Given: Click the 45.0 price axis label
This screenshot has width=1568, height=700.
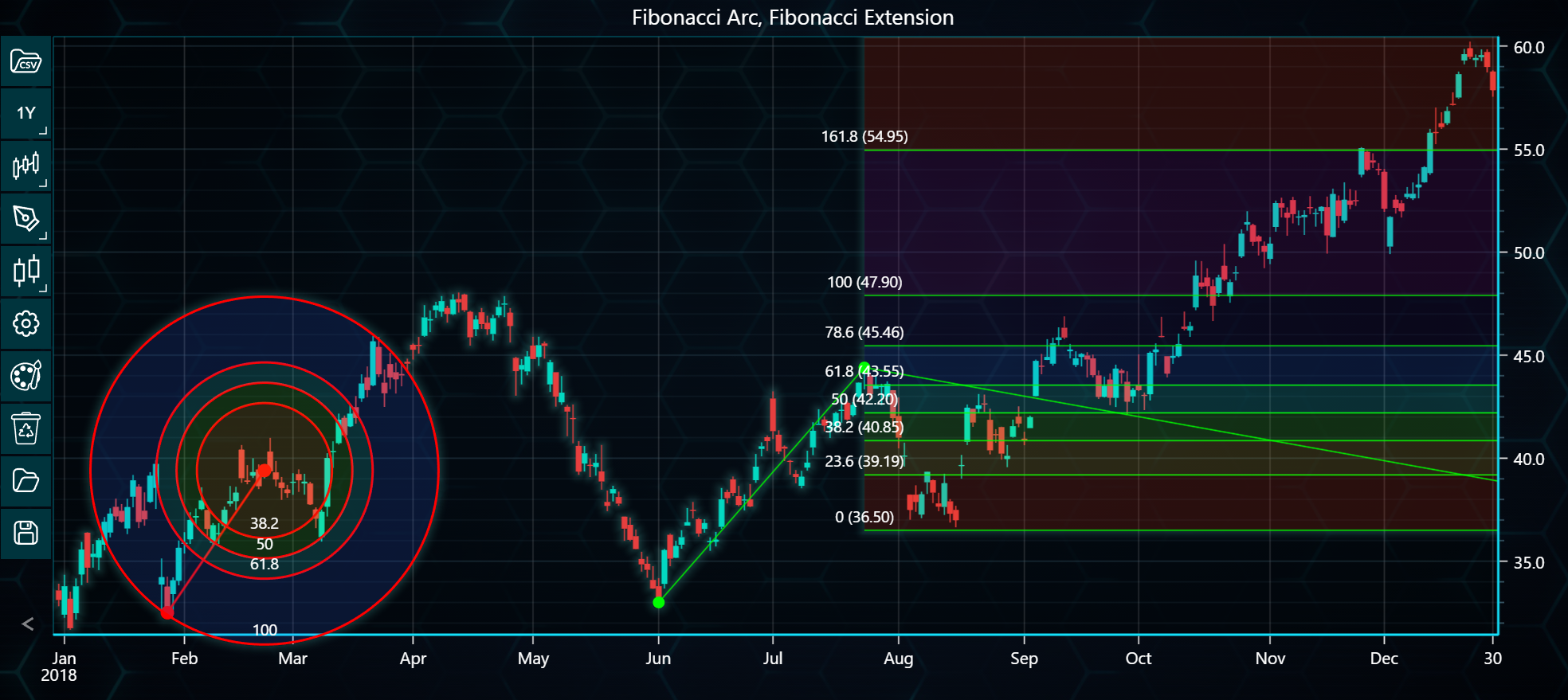Looking at the screenshot, I should (1529, 356).
